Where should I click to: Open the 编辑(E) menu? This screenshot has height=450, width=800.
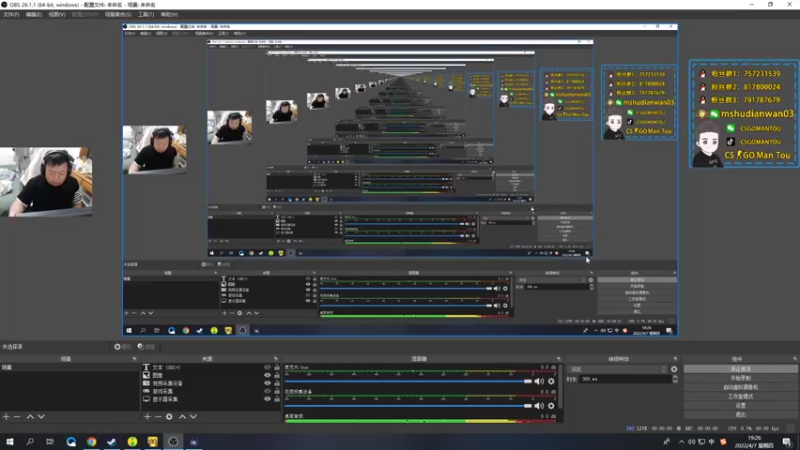coord(34,14)
